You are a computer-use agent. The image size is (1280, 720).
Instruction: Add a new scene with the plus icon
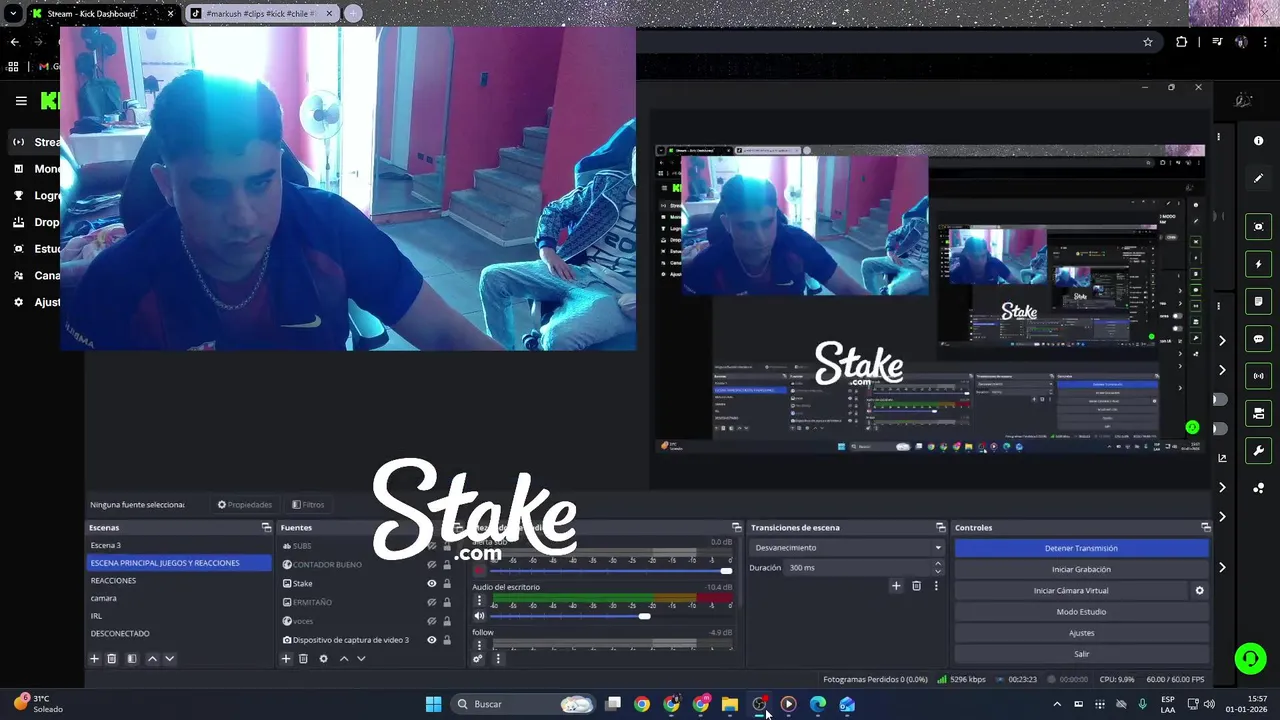(94, 659)
